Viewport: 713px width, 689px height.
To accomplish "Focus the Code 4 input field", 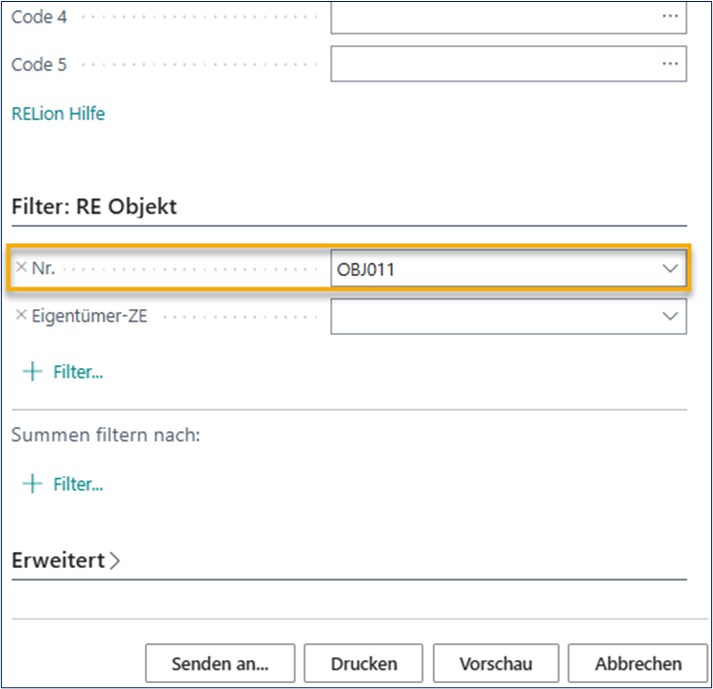I will (x=490, y=17).
